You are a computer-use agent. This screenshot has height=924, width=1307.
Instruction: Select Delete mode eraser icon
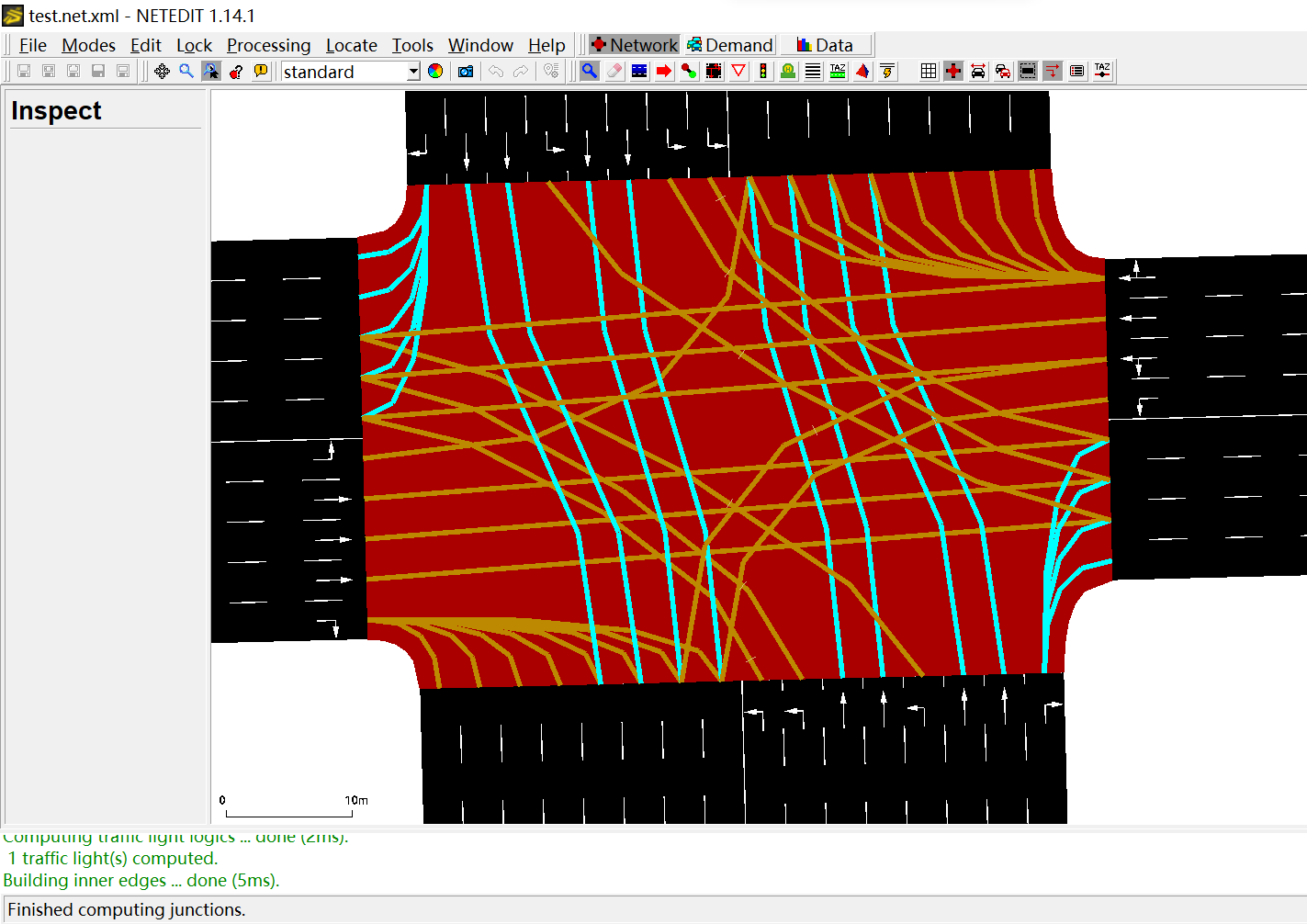click(x=614, y=71)
